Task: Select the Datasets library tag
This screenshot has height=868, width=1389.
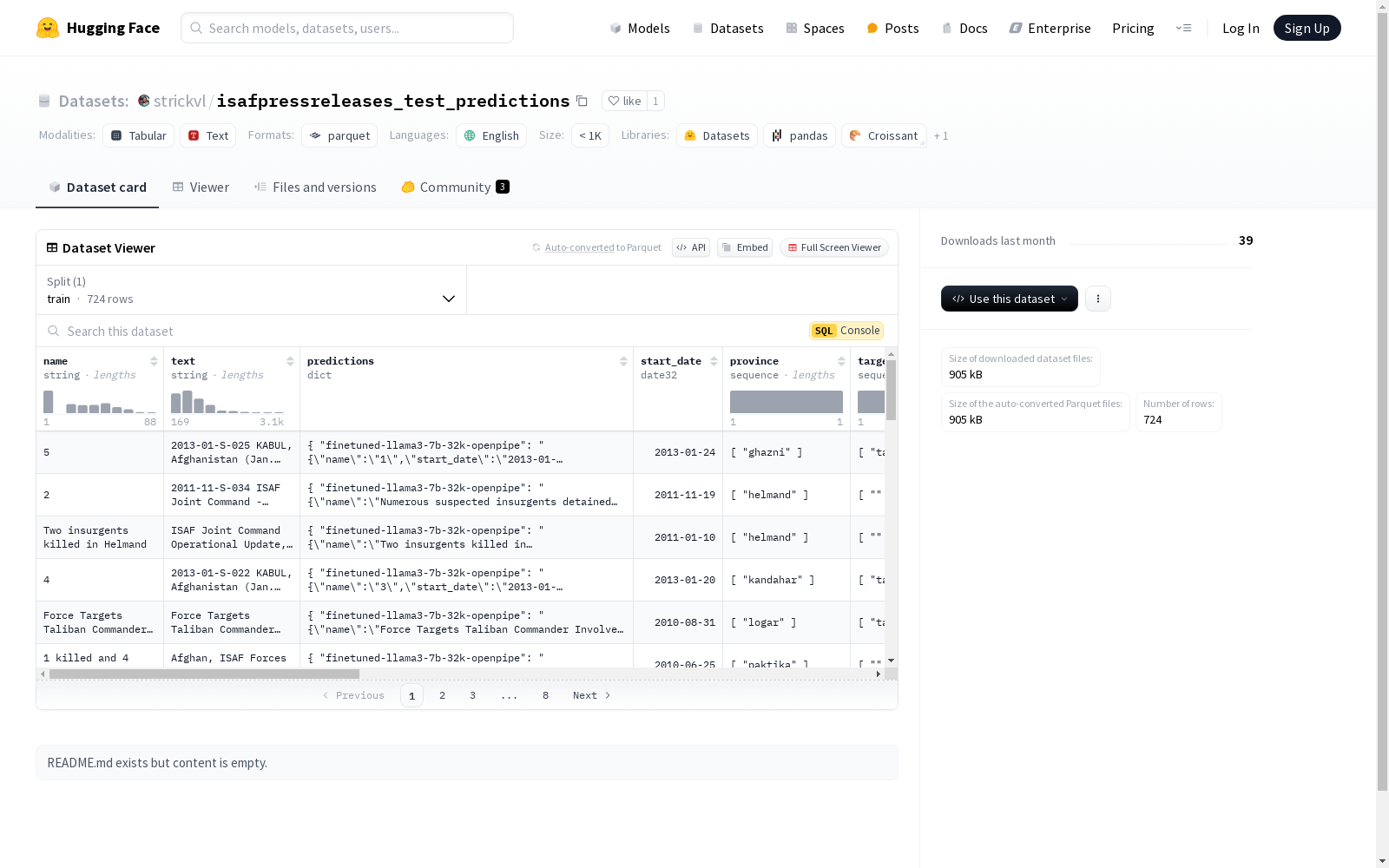Action: (x=717, y=135)
